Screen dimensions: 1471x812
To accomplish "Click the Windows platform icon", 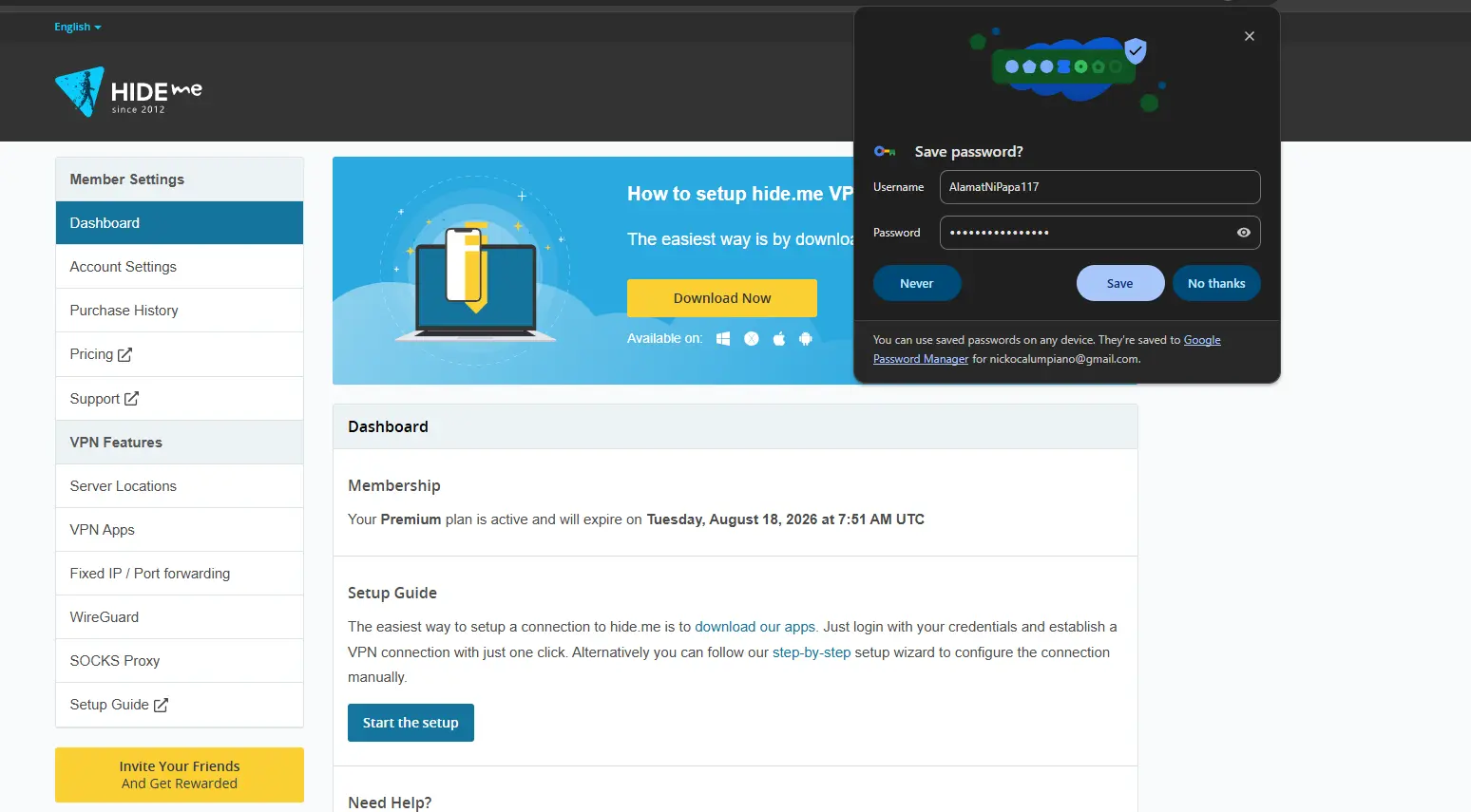I will (x=723, y=339).
